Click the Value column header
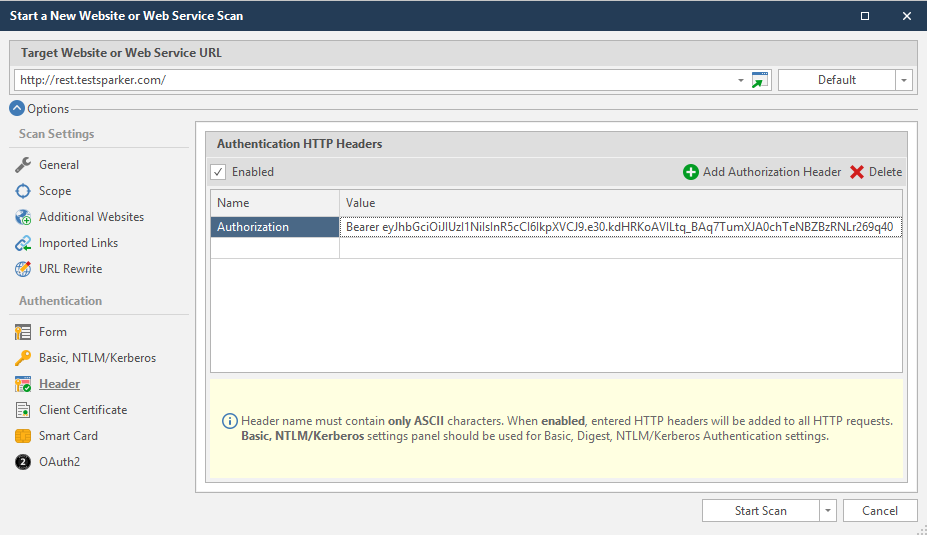The height and width of the screenshot is (535, 927). [x=621, y=203]
